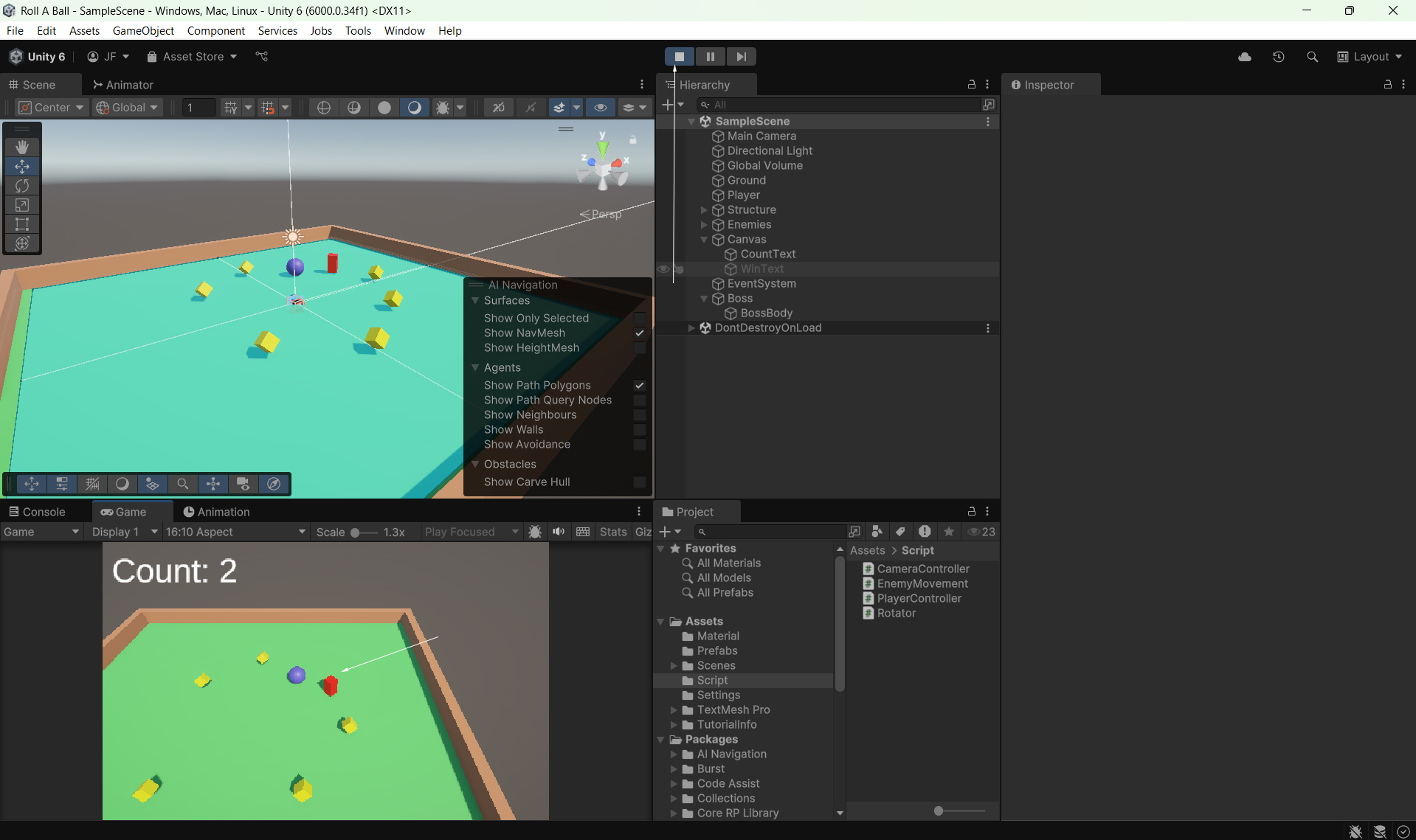Viewport: 1416px width, 840px height.
Task: Open Unity Cloud icon in toolbar
Action: [x=1244, y=57]
